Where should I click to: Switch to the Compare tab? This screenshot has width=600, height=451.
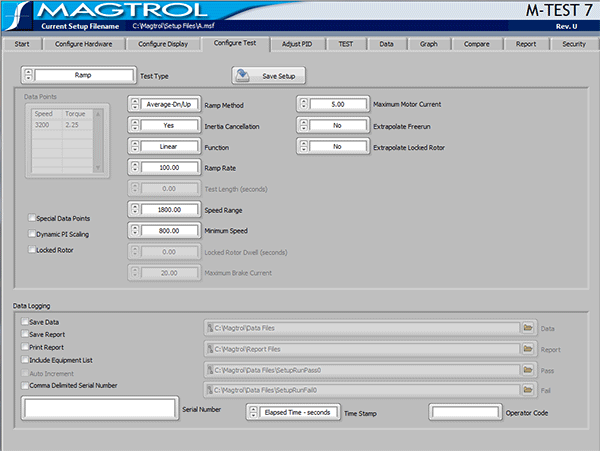[477, 44]
